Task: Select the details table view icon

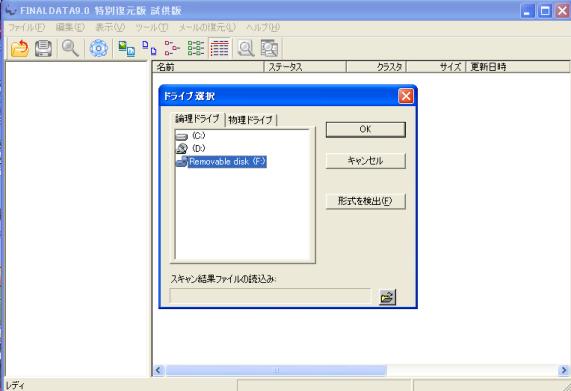Action: click(220, 48)
